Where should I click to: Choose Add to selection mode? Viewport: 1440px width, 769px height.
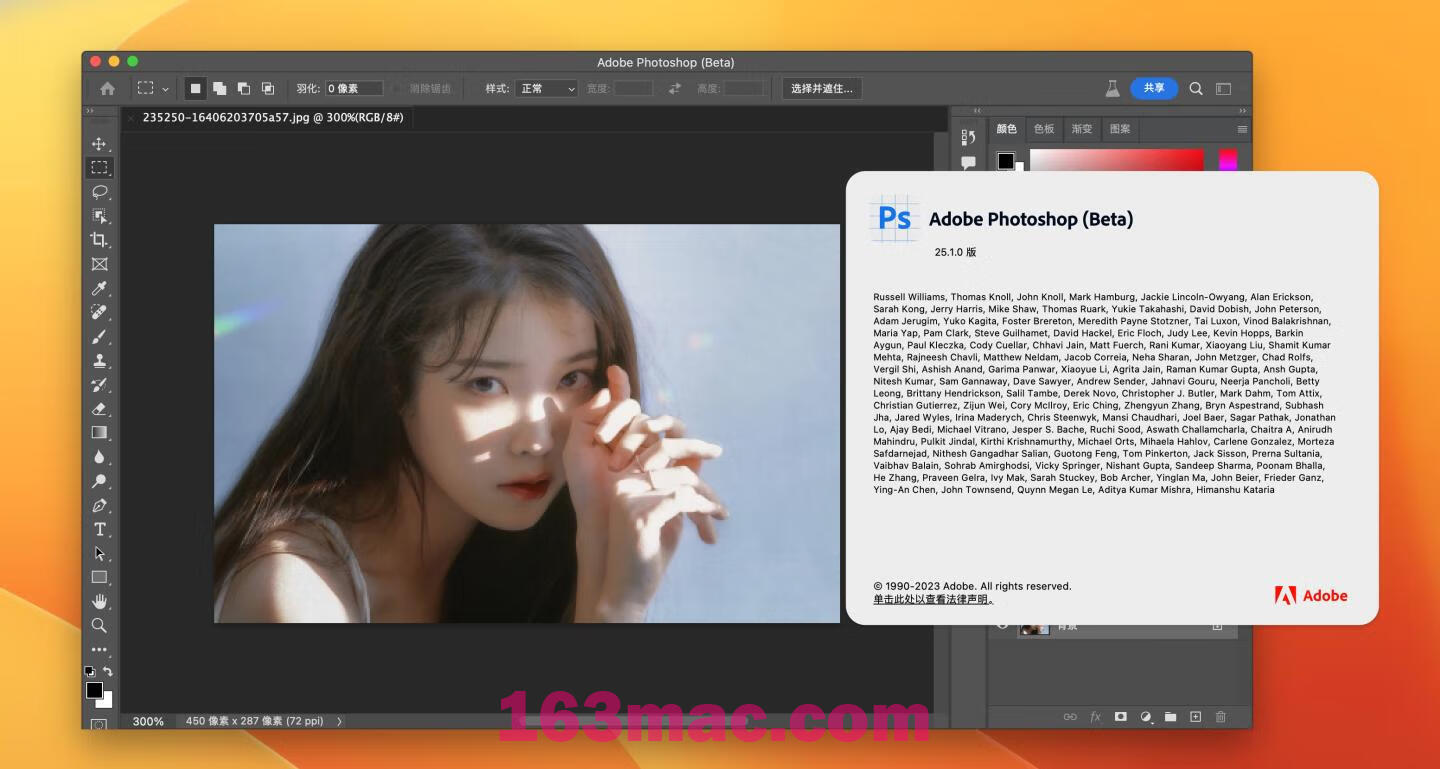(x=219, y=88)
